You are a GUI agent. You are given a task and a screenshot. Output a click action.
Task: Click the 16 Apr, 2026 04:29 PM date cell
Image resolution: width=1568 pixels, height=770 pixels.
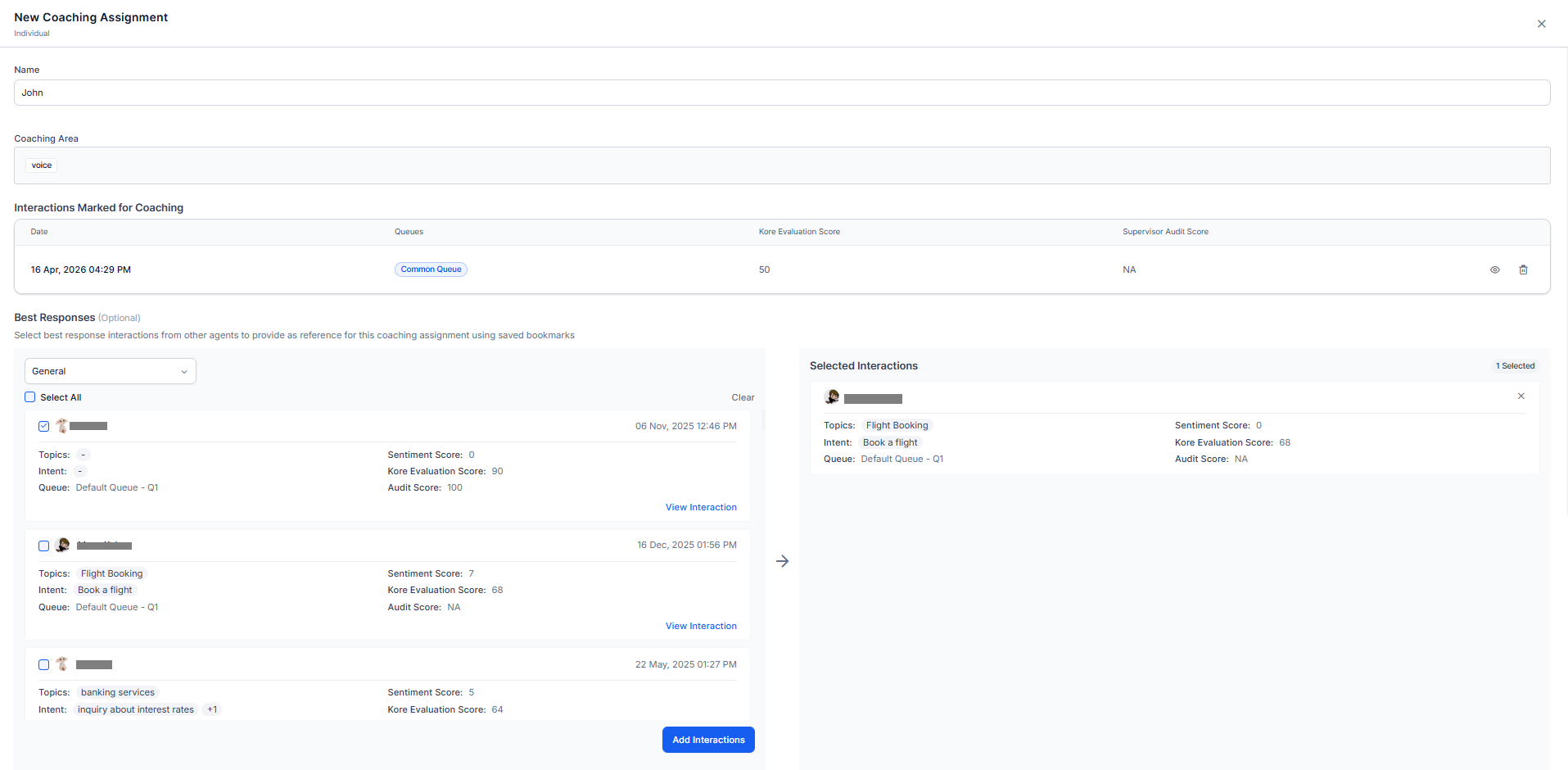click(81, 269)
